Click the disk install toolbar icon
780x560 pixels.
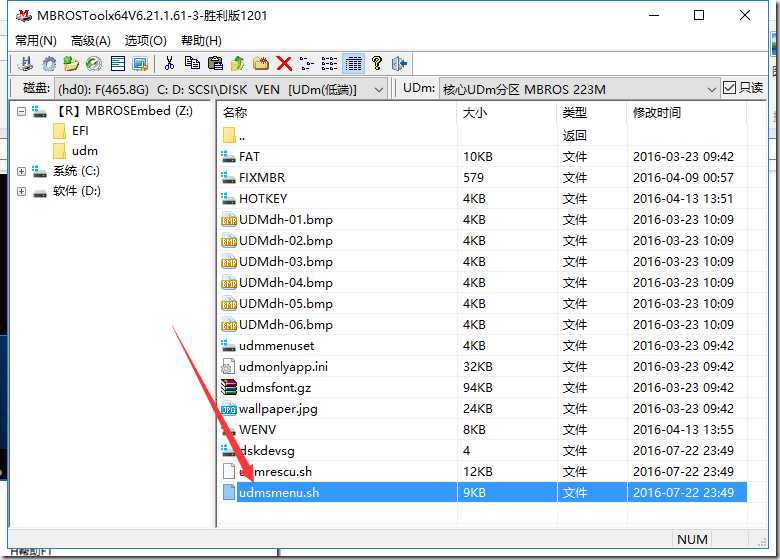pyautogui.click(x=25, y=64)
